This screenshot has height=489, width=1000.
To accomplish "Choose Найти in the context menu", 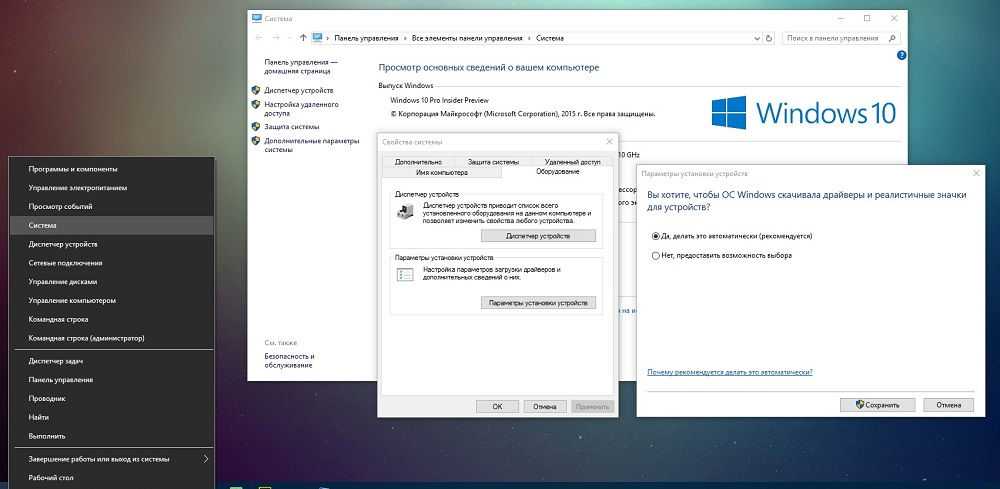I will point(112,418).
